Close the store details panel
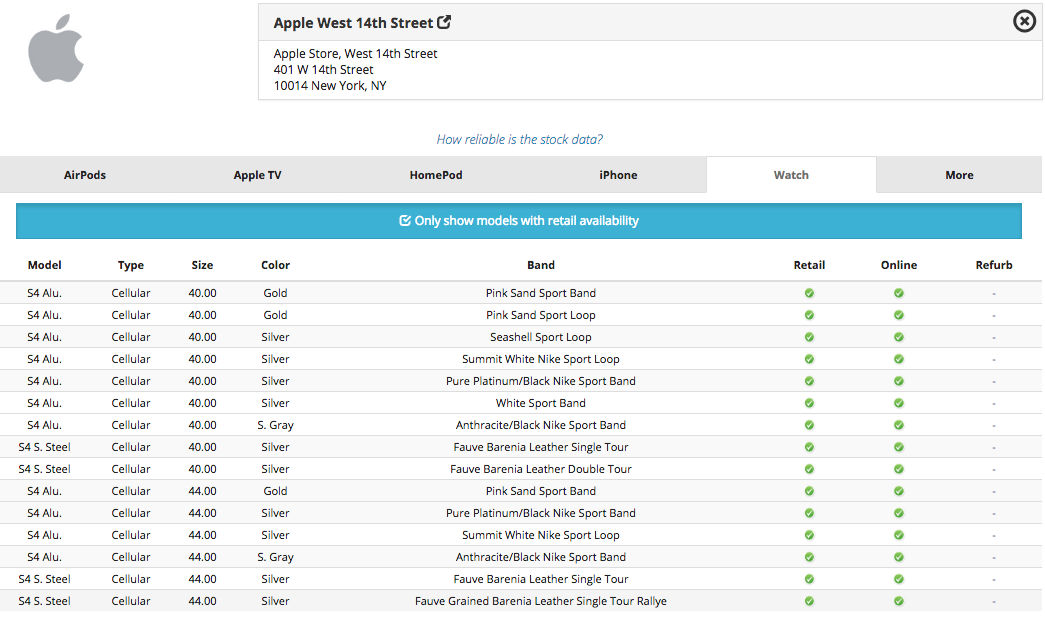1045x617 pixels. [1024, 21]
